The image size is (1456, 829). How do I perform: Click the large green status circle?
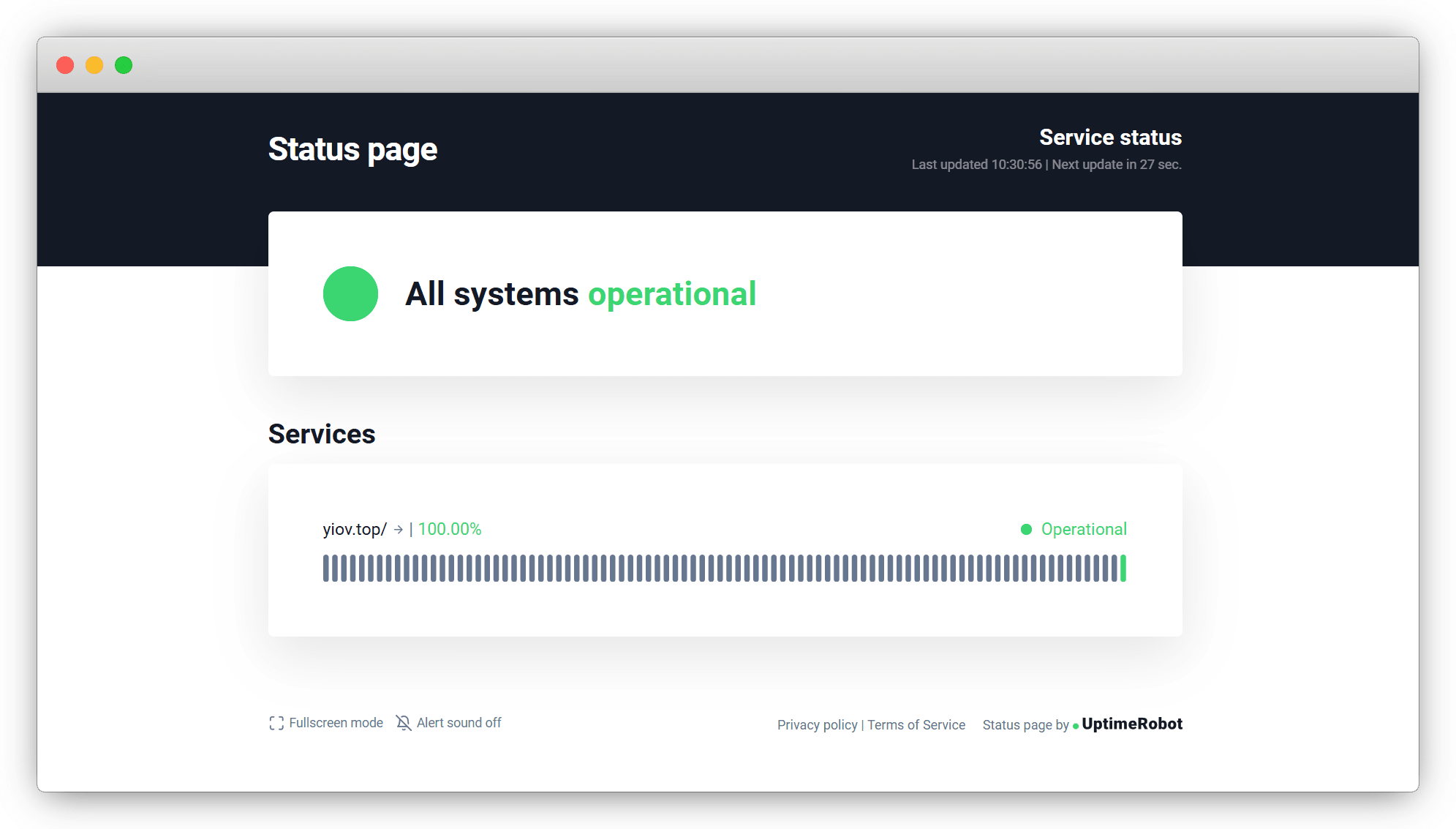coord(350,293)
